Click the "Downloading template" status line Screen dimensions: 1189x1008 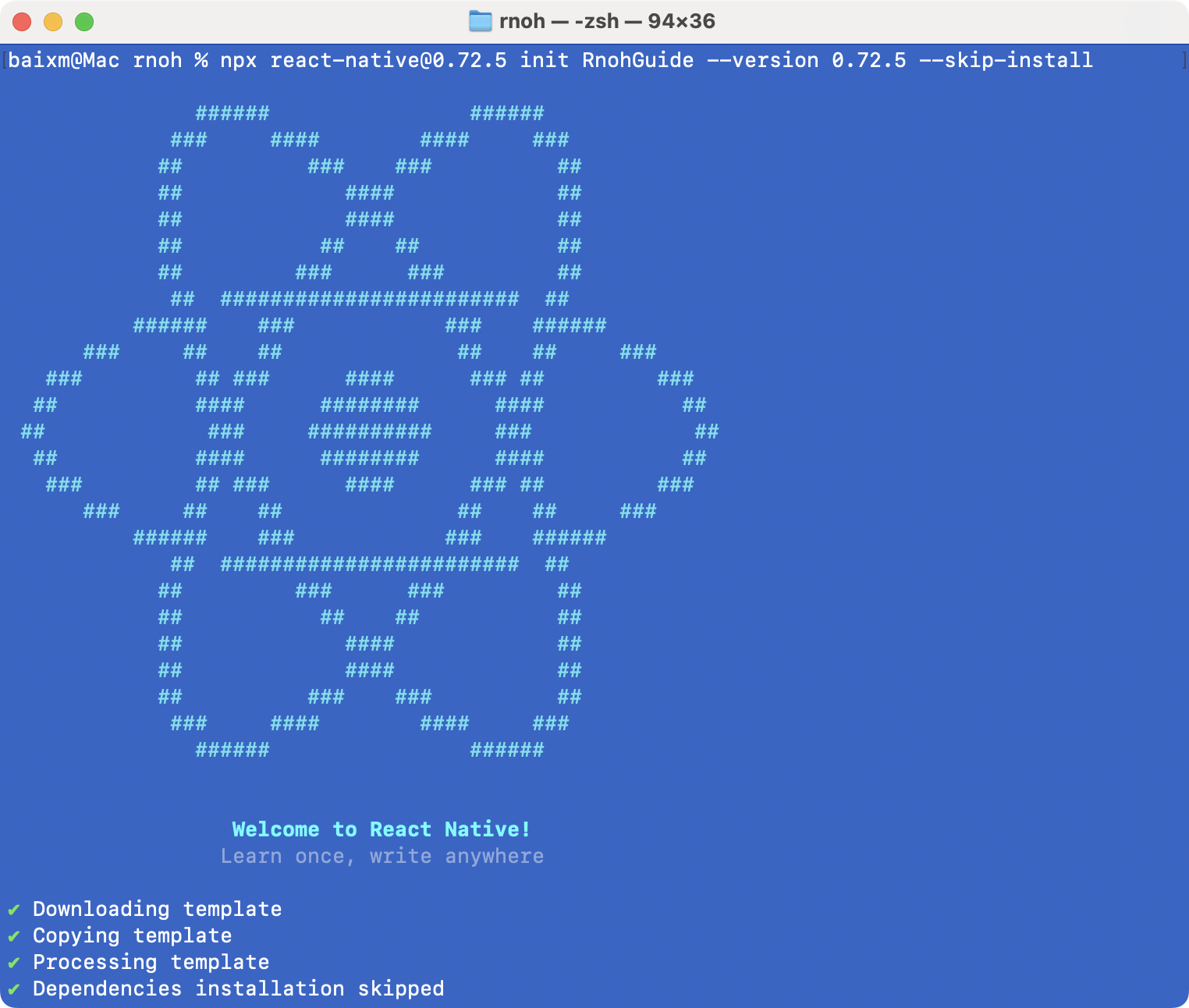[x=157, y=909]
